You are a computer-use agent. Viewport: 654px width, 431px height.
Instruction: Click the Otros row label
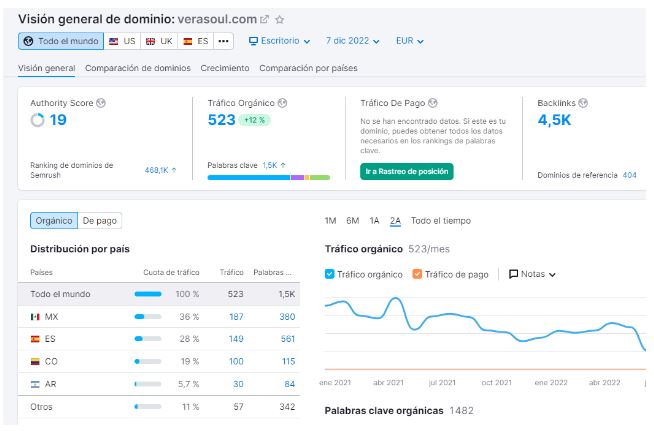pyautogui.click(x=41, y=407)
